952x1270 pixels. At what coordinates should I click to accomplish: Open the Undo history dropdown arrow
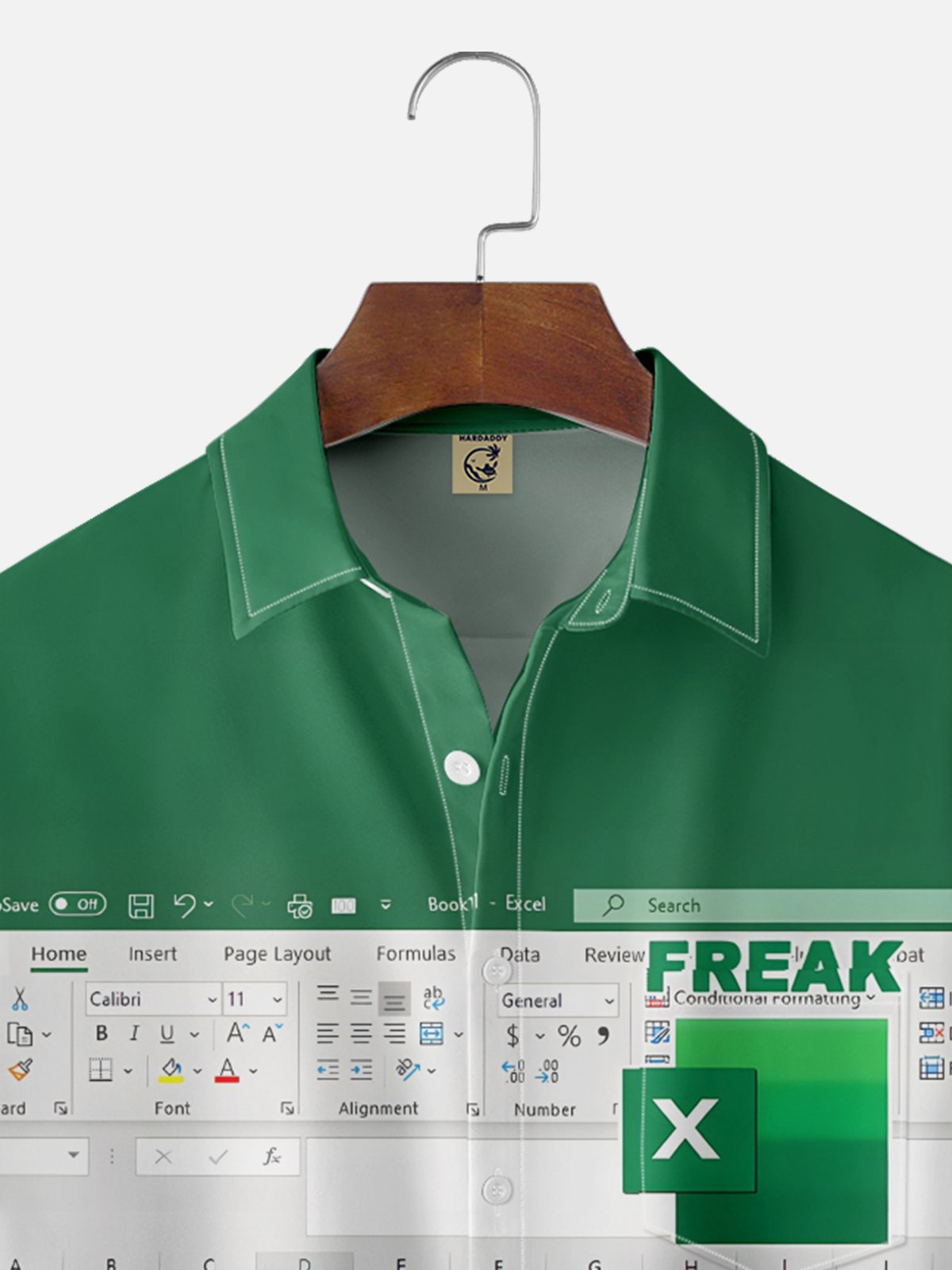[x=208, y=904]
